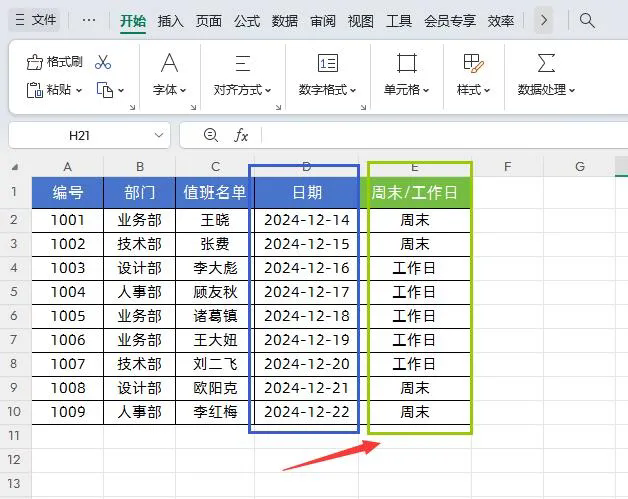Click the copy icon
628x499 pixels.
[x=105, y=90]
